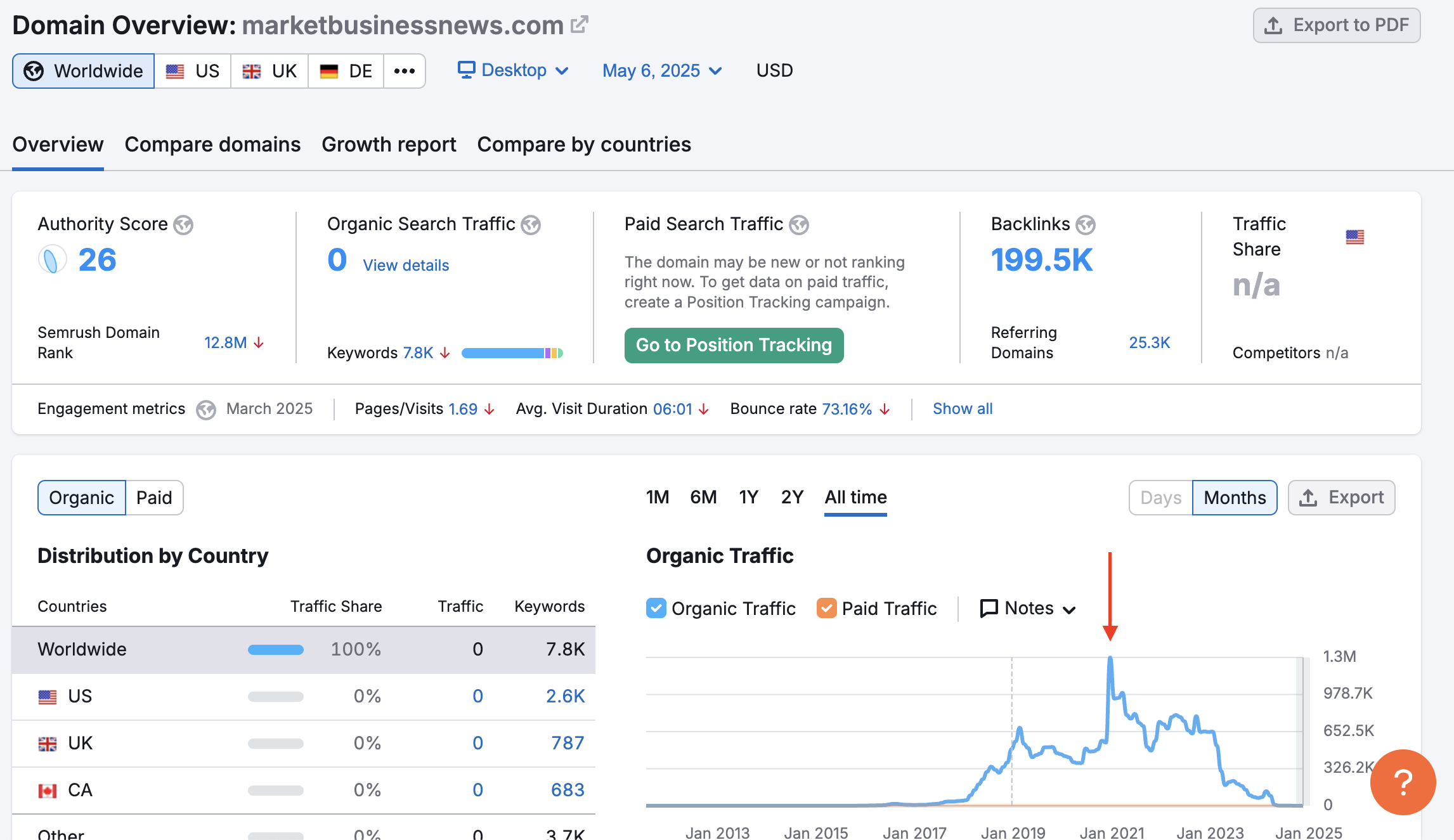Open the 199.5K backlinks link
The image size is (1454, 840).
pyautogui.click(x=1042, y=260)
